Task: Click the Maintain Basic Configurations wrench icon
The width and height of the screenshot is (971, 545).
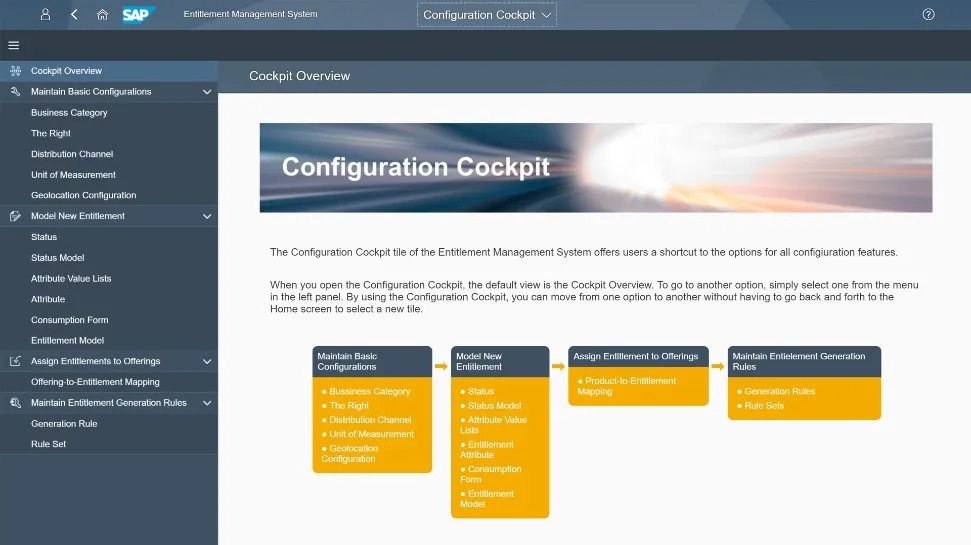Action: click(x=14, y=92)
